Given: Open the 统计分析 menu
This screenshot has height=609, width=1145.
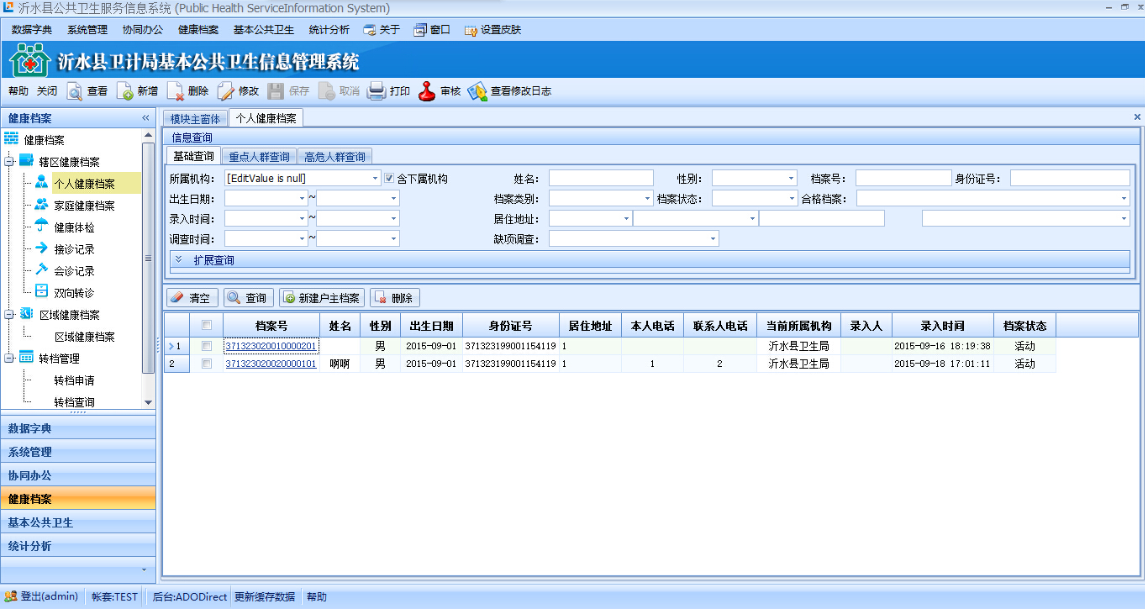Looking at the screenshot, I should (329, 30).
